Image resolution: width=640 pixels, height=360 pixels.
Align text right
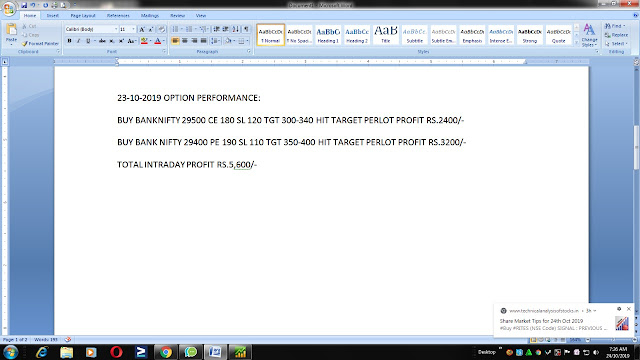(x=194, y=41)
